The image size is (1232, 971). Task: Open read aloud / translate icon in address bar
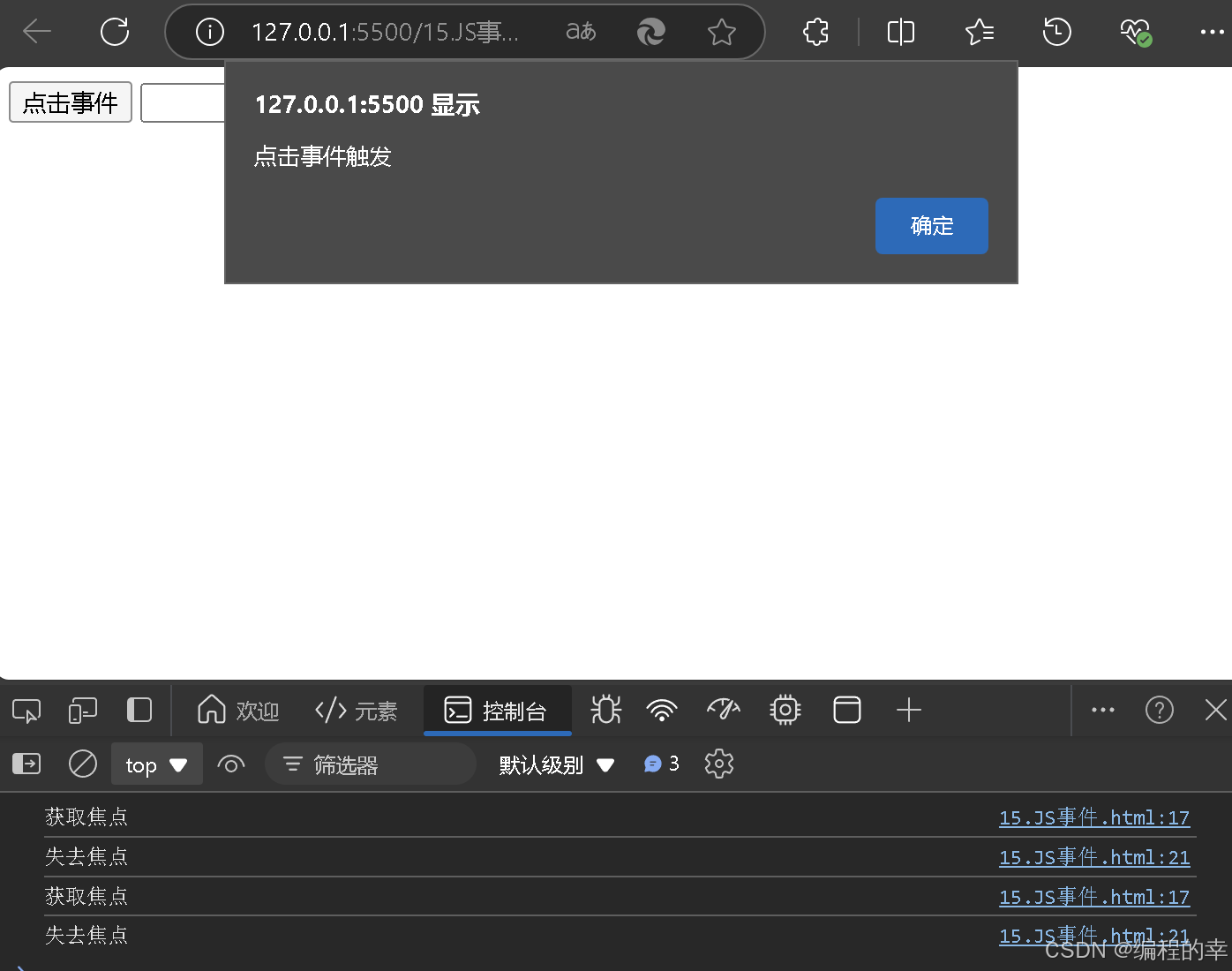click(581, 32)
